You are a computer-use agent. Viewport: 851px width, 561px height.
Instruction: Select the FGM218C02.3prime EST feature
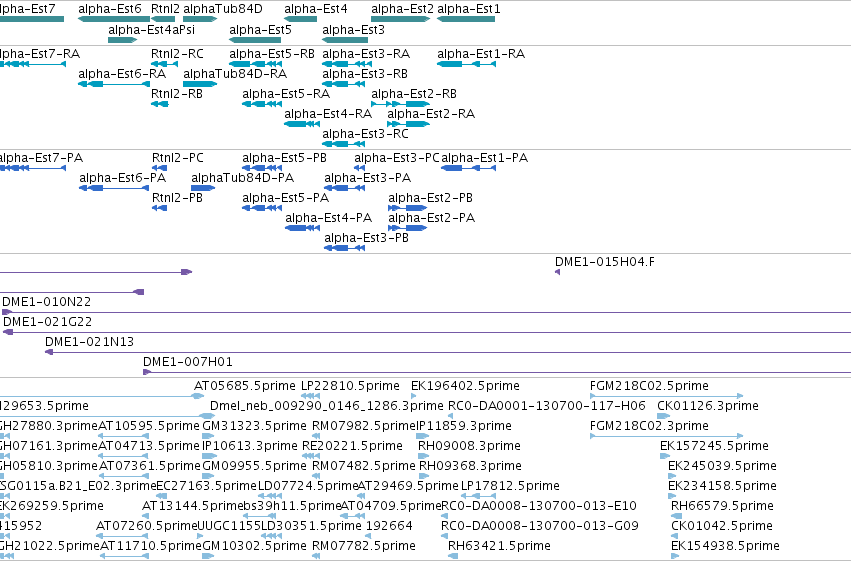(666, 436)
